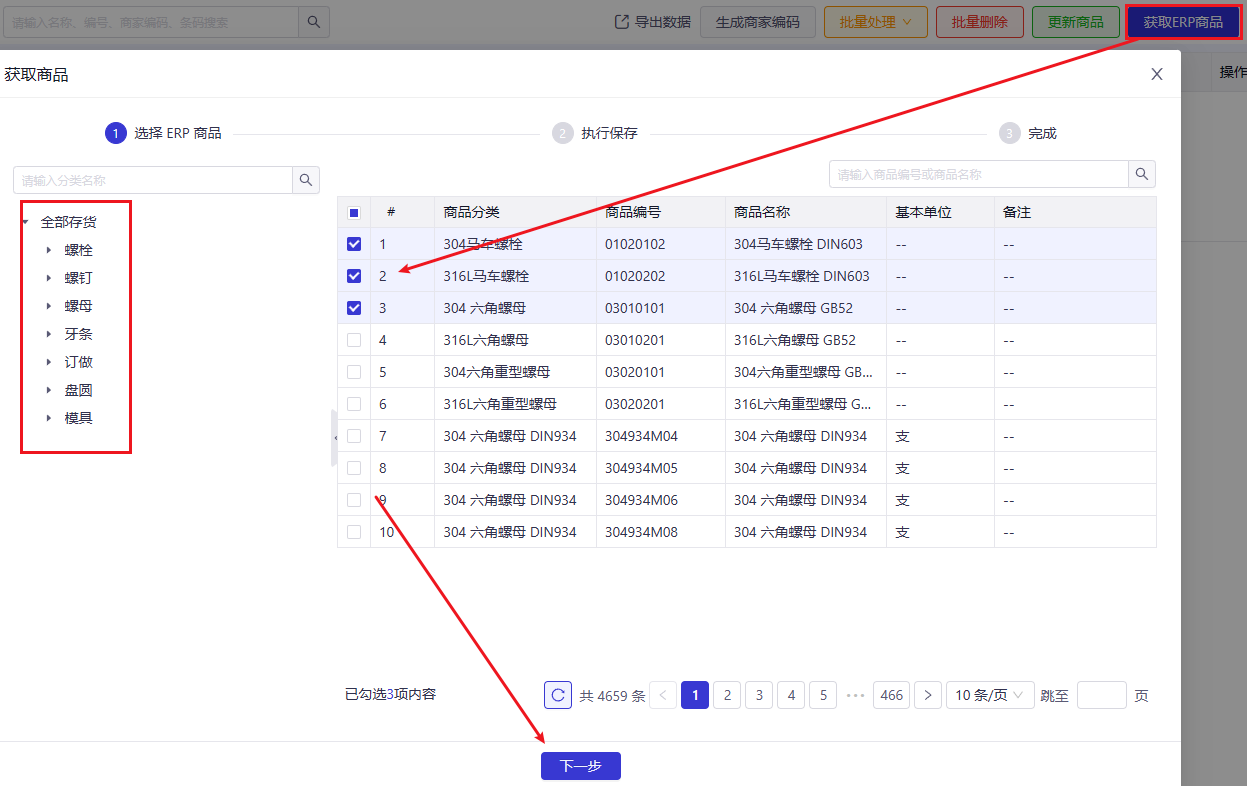Check row 6 316L六角重型螺母 checkbox
The height and width of the screenshot is (786, 1247).
(x=354, y=404)
